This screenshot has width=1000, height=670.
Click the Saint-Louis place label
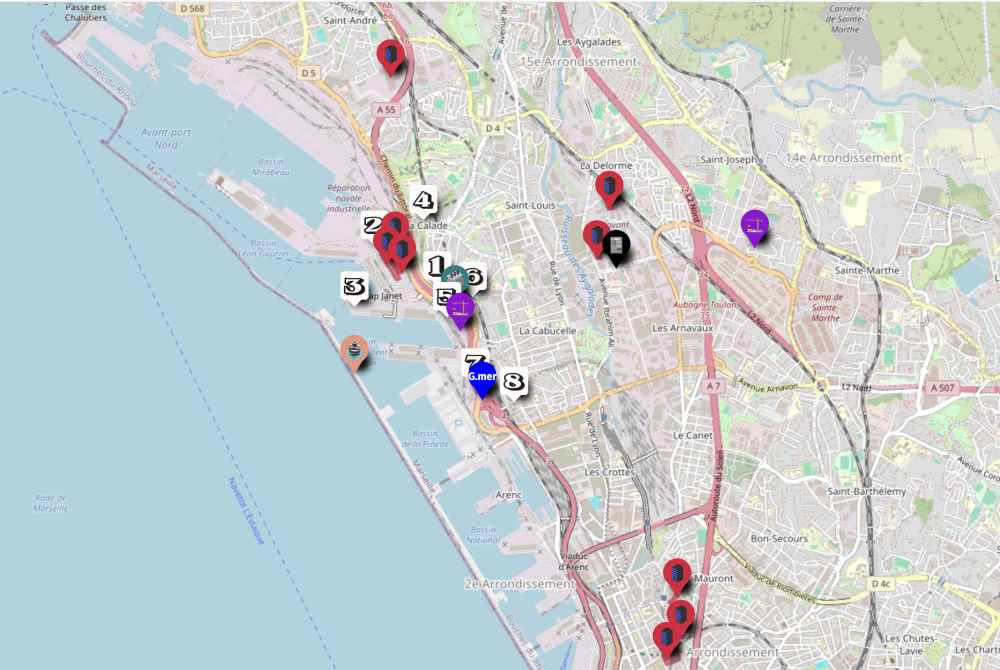tap(530, 206)
